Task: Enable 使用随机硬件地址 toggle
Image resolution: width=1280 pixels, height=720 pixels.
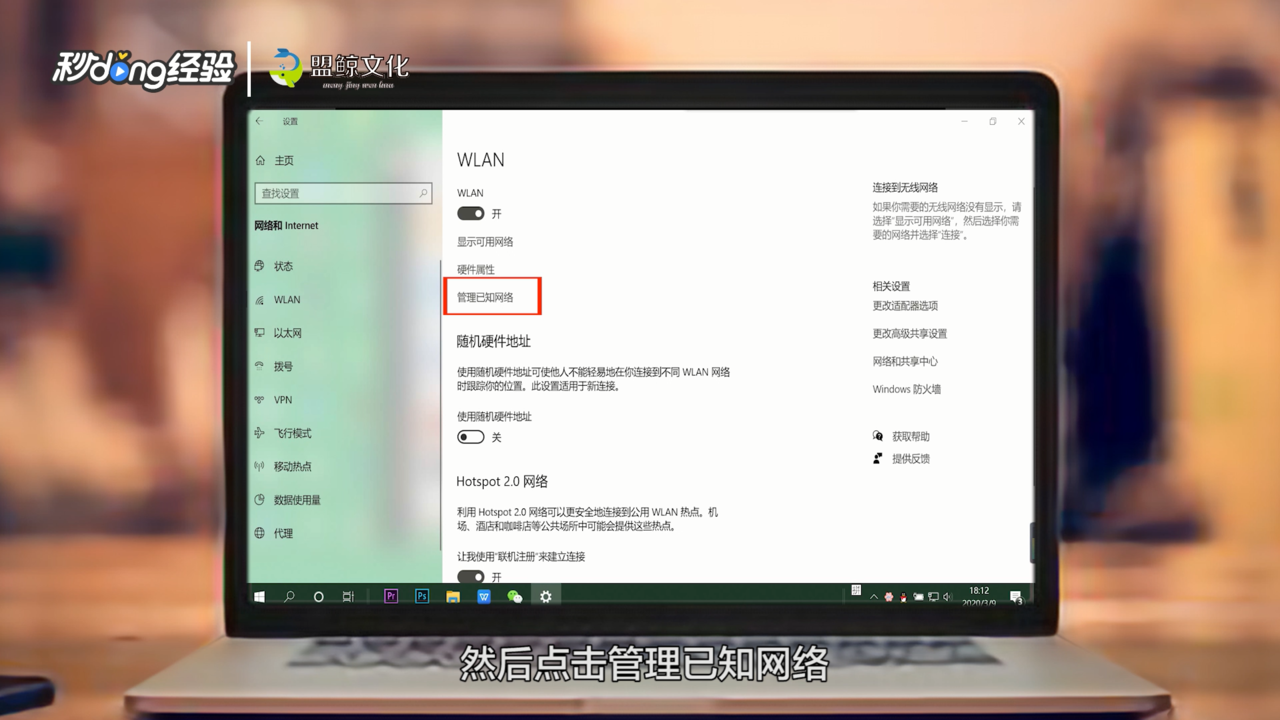Action: click(471, 437)
